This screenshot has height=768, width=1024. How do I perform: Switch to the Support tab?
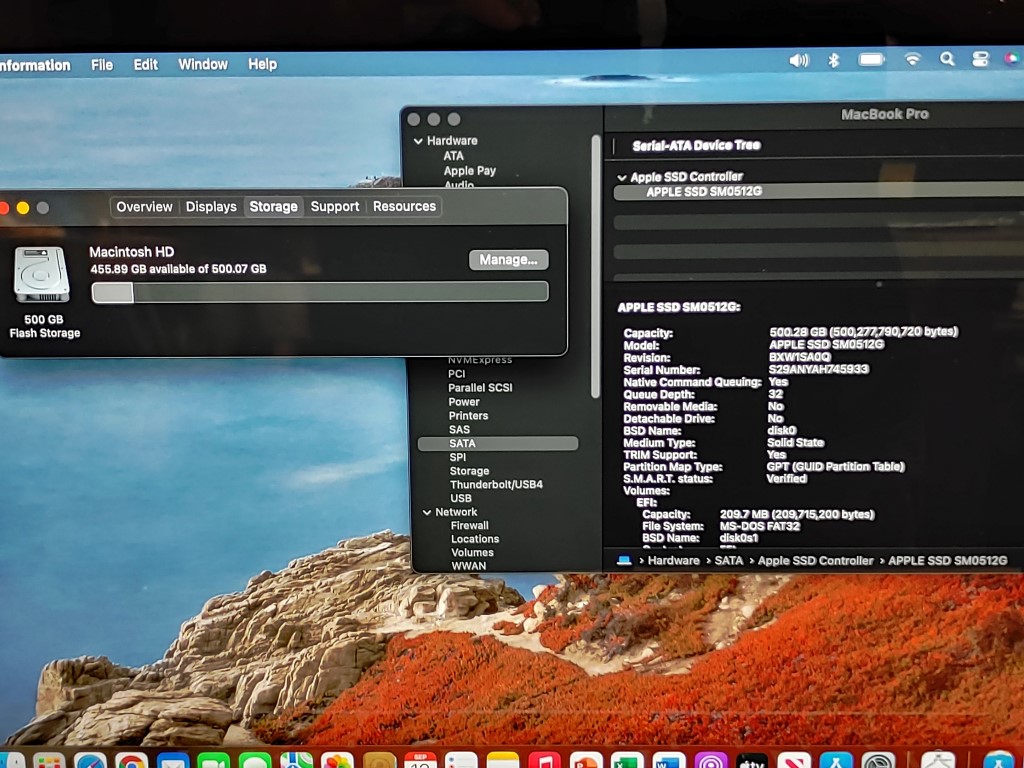335,206
